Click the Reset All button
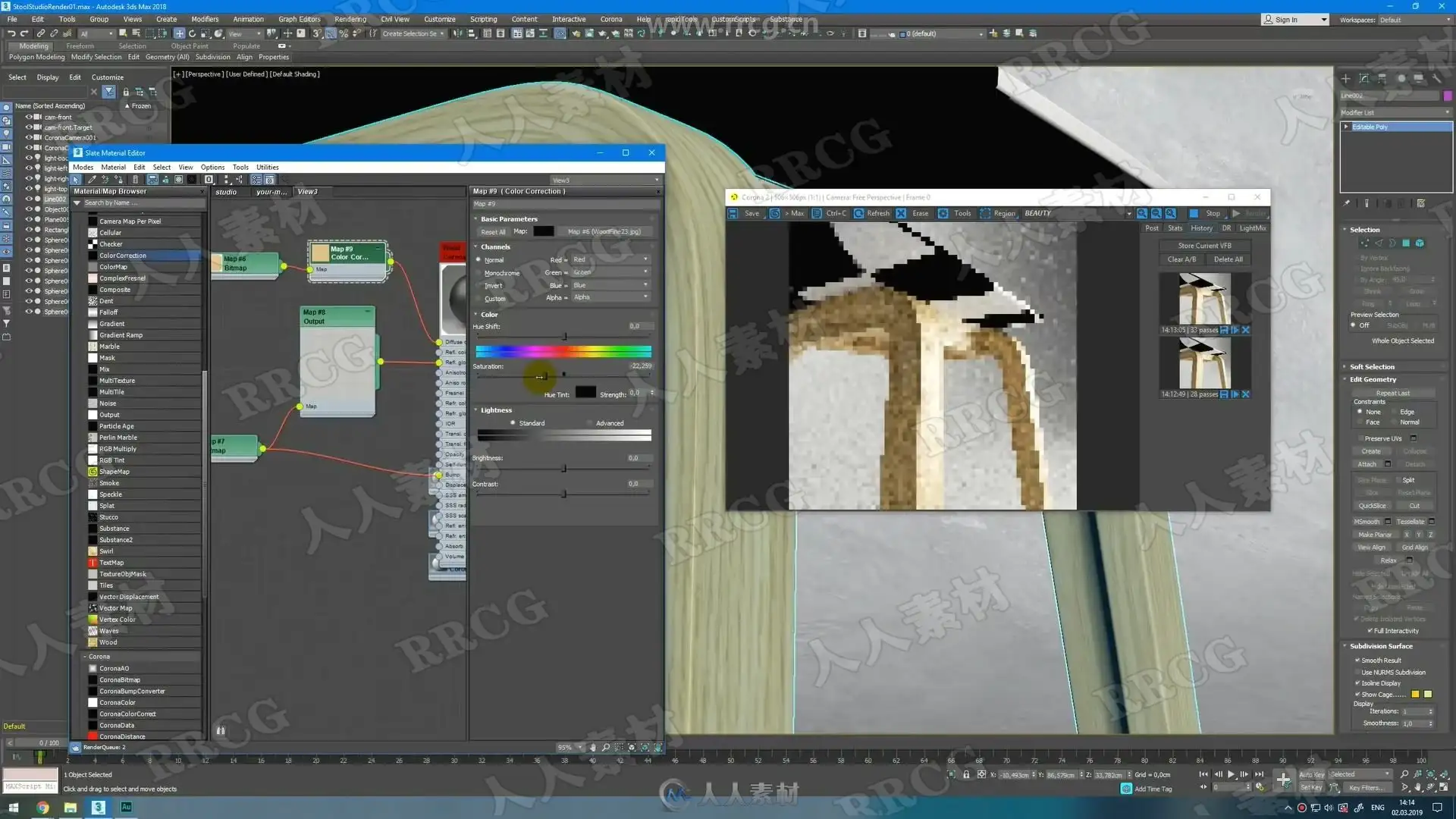 tap(493, 232)
